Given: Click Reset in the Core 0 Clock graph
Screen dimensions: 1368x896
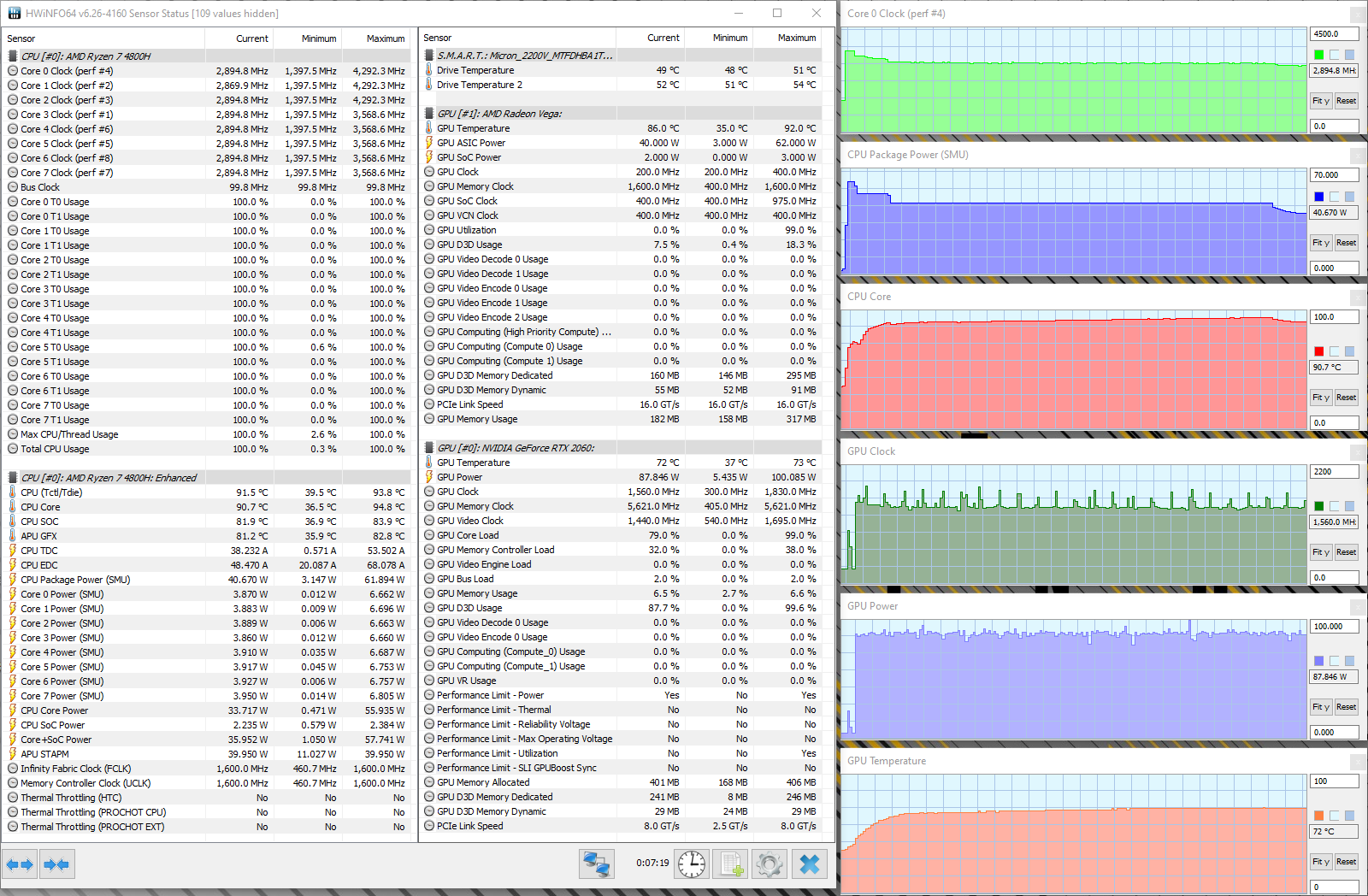Looking at the screenshot, I should coord(1347,101).
